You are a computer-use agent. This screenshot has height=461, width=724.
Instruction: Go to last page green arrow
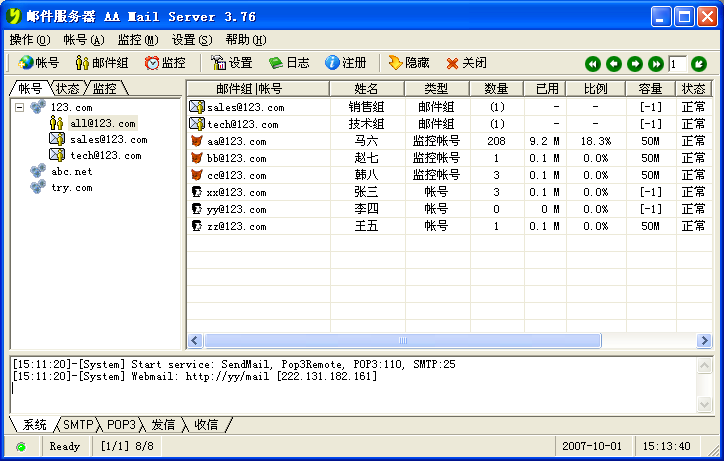pos(656,64)
